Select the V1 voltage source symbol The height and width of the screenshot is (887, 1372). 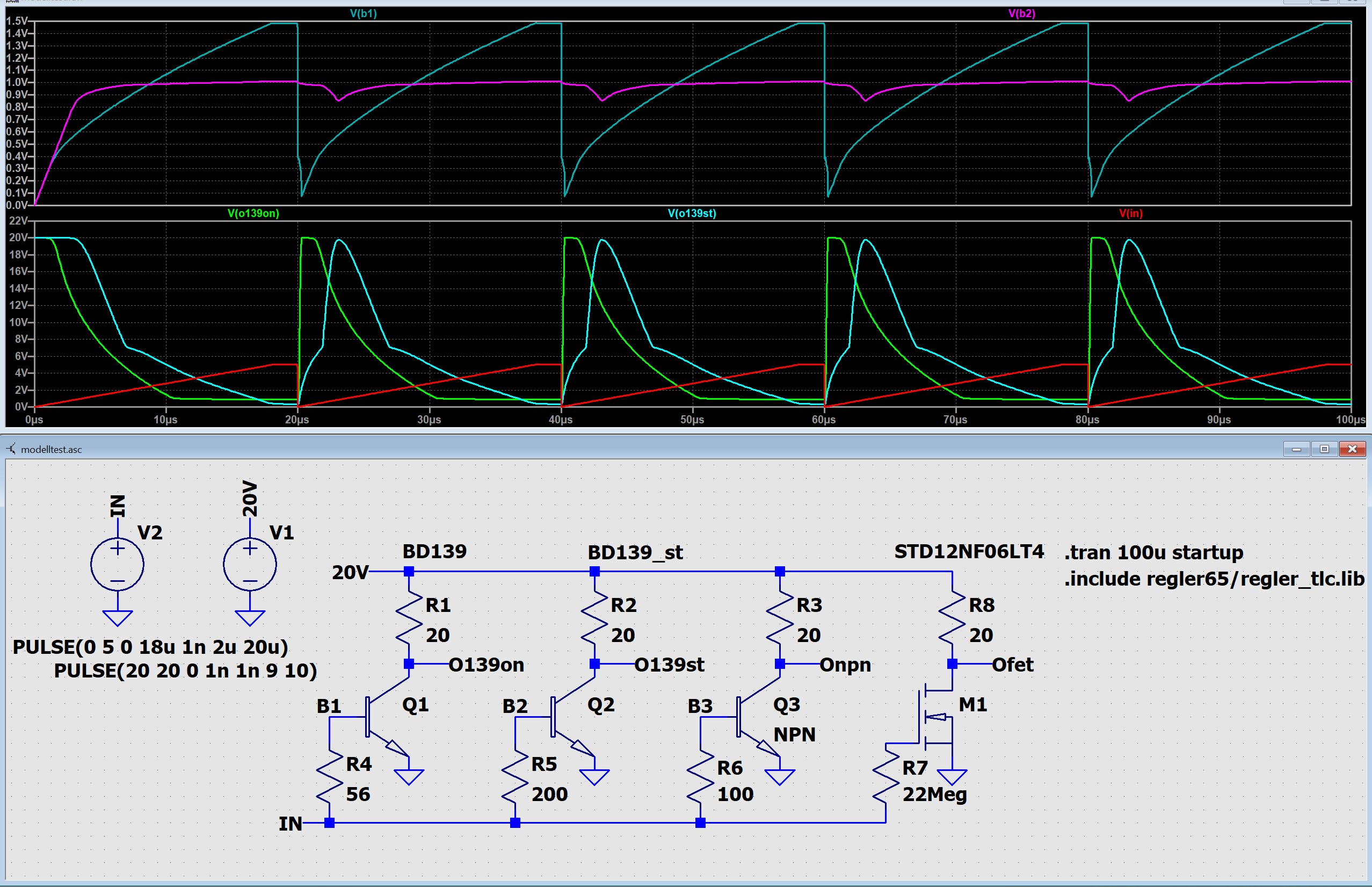coord(250,565)
